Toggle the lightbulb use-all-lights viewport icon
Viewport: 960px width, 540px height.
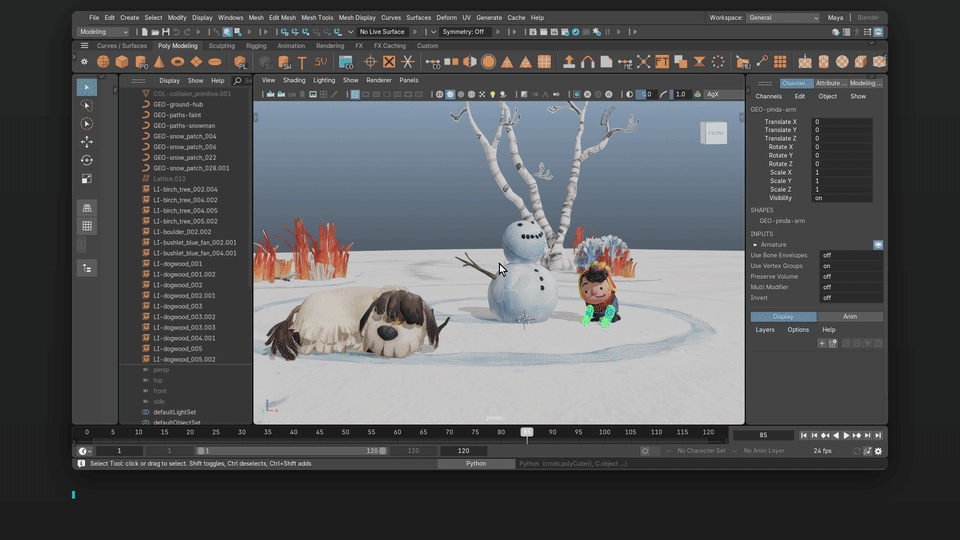click(492, 94)
